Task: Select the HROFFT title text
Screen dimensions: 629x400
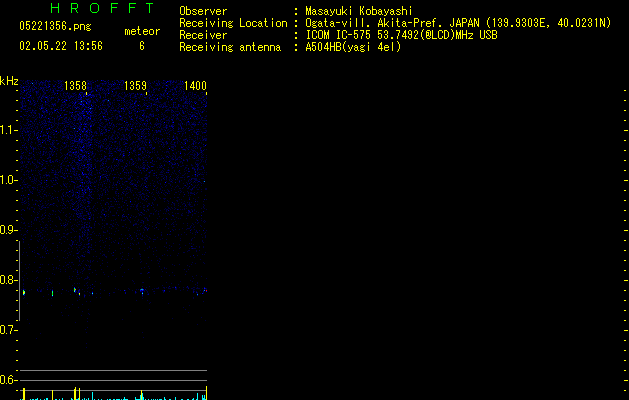Action: (102, 8)
